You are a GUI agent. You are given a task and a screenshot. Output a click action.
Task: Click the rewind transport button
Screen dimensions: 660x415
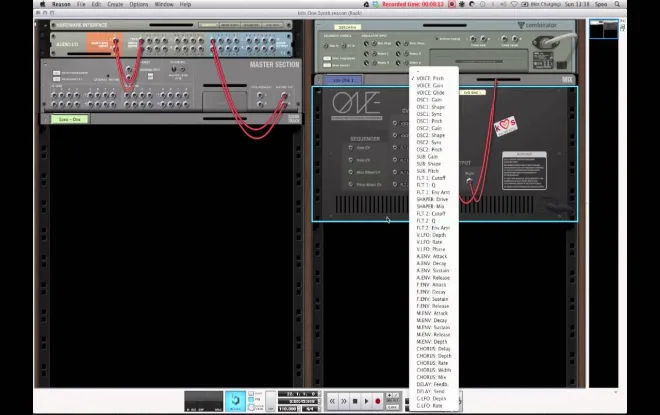332,401
